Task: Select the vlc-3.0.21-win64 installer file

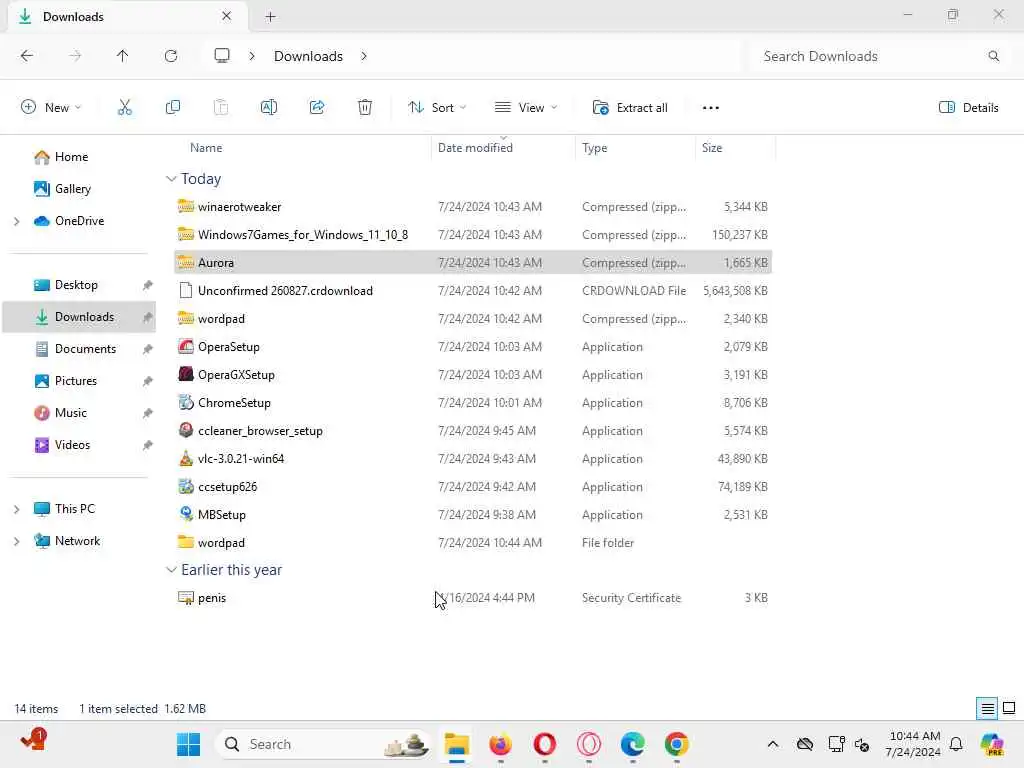Action: pos(473,458)
